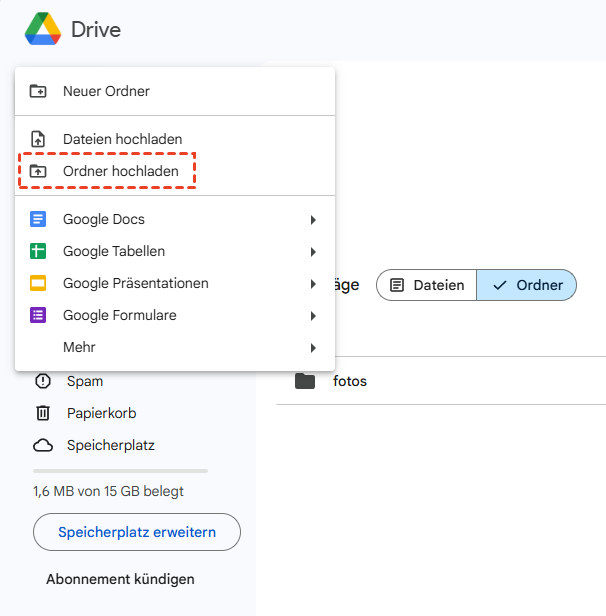The height and width of the screenshot is (616, 606).
Task: Click the Papierkorb trash icon
Action: (x=43, y=413)
